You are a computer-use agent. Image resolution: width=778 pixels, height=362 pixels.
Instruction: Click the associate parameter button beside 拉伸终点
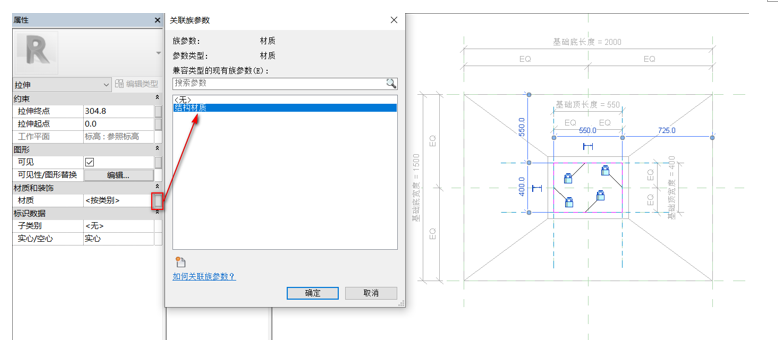coord(158,111)
